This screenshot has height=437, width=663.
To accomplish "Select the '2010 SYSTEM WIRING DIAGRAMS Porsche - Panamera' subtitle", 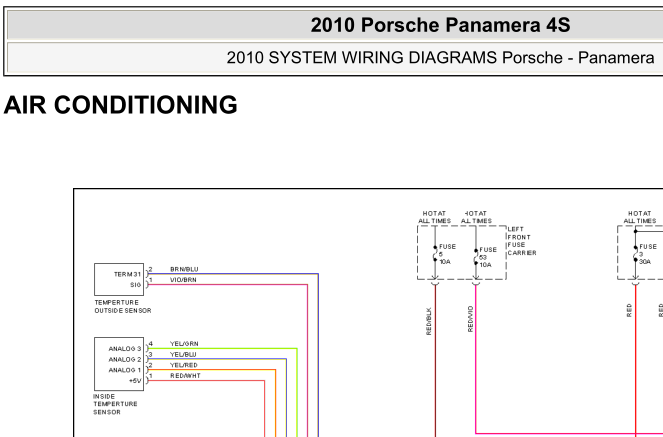I will pos(440,57).
